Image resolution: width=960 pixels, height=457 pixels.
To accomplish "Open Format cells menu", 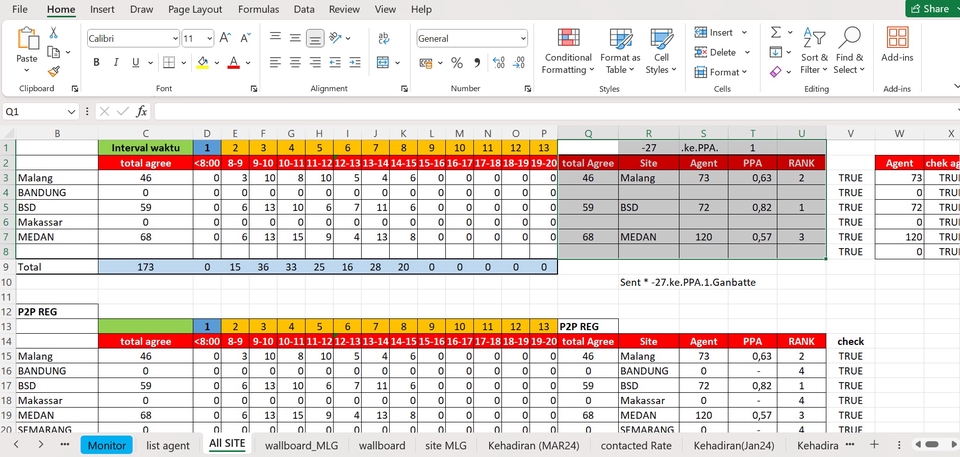I will [x=721, y=72].
